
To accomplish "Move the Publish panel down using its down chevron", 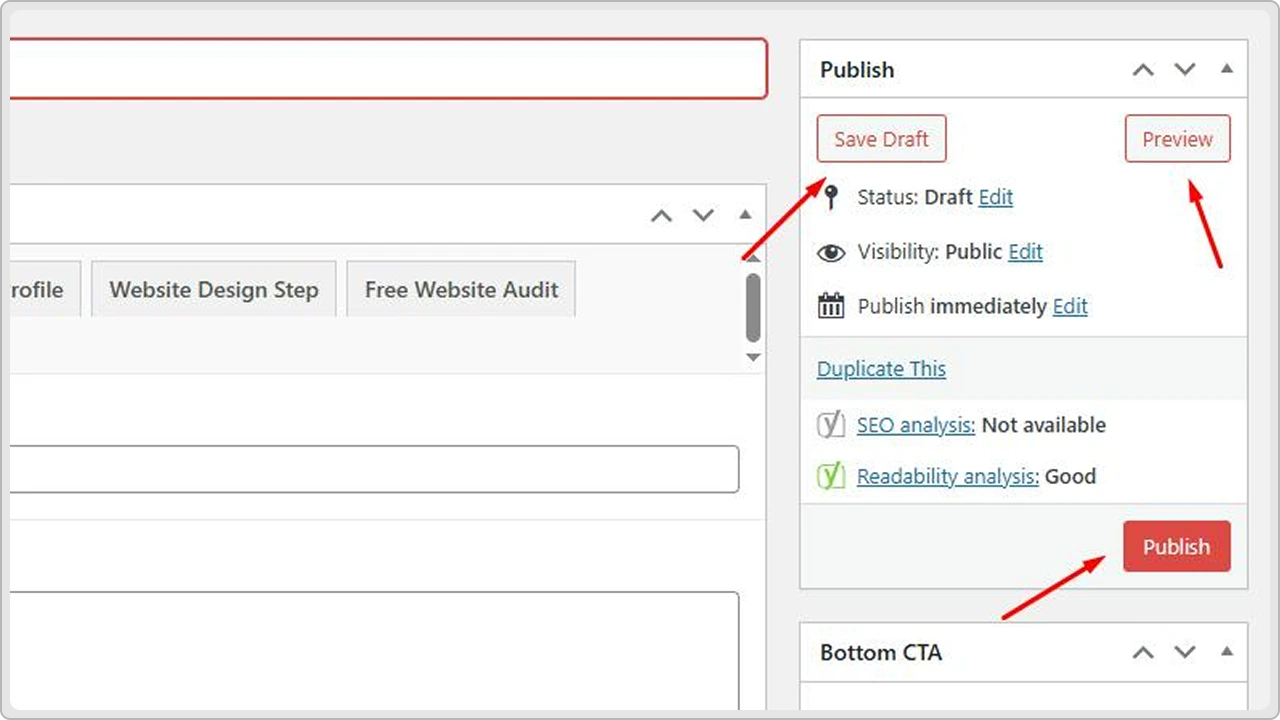I will pos(1185,70).
